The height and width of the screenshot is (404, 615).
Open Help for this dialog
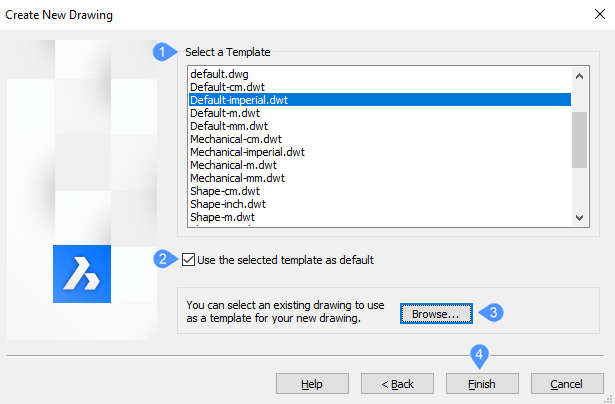pos(311,384)
